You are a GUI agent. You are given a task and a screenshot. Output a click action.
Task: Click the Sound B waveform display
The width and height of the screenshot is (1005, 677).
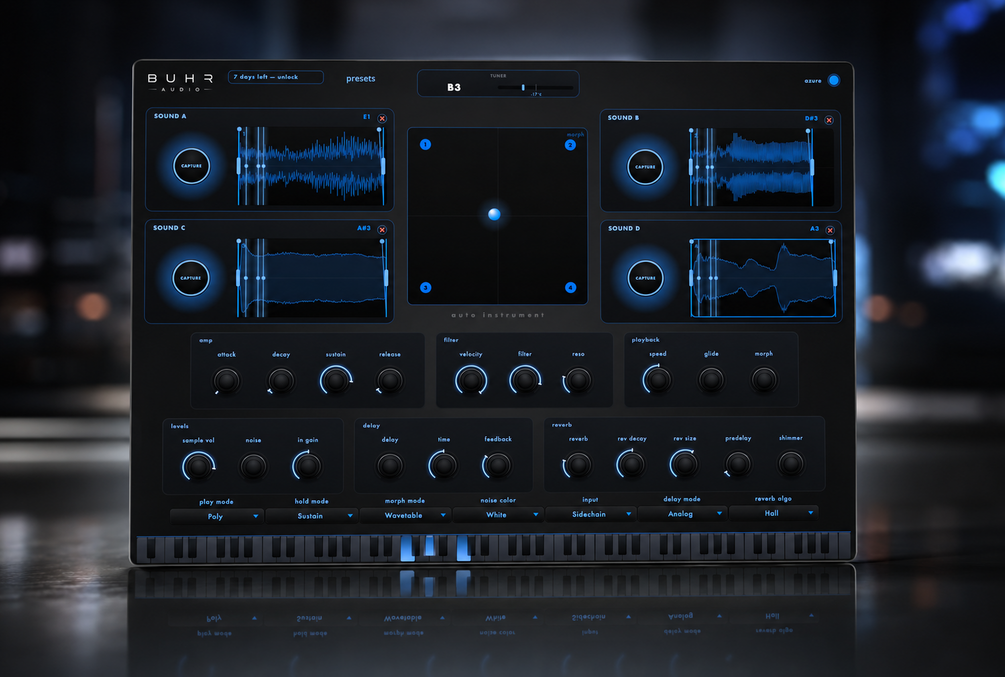(761, 167)
